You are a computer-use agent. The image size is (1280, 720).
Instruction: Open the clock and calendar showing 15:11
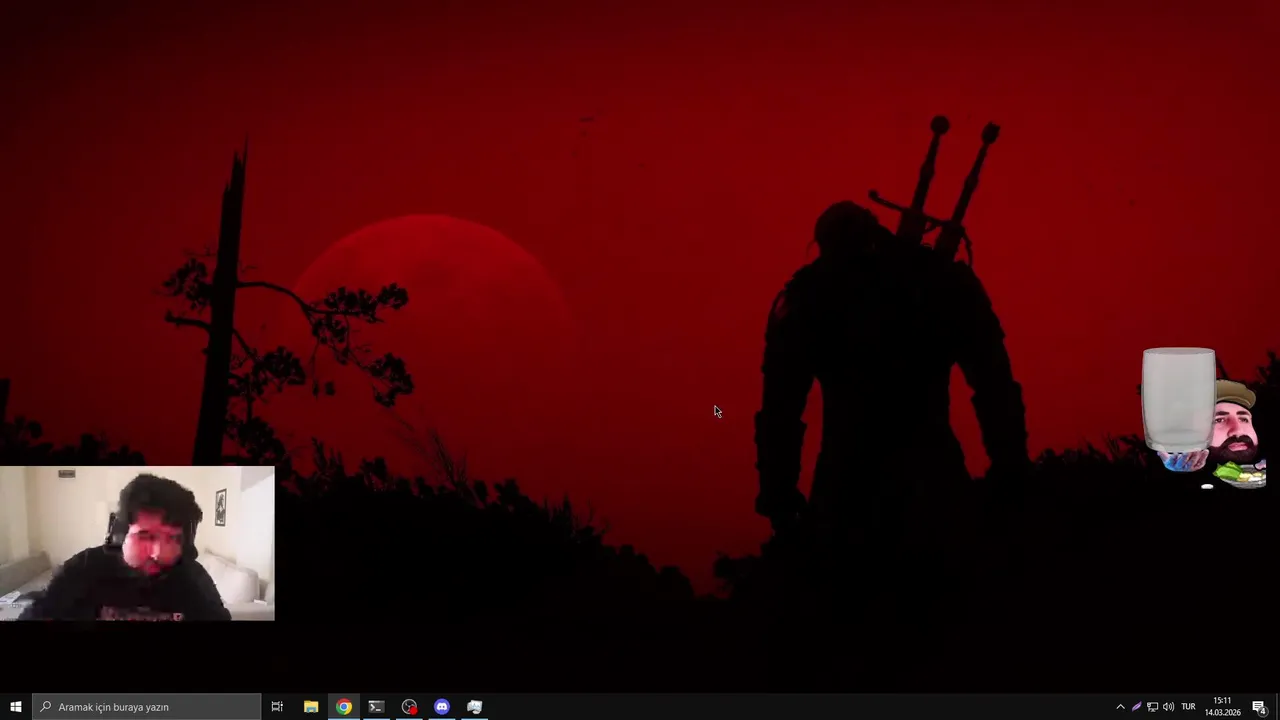coord(1222,707)
